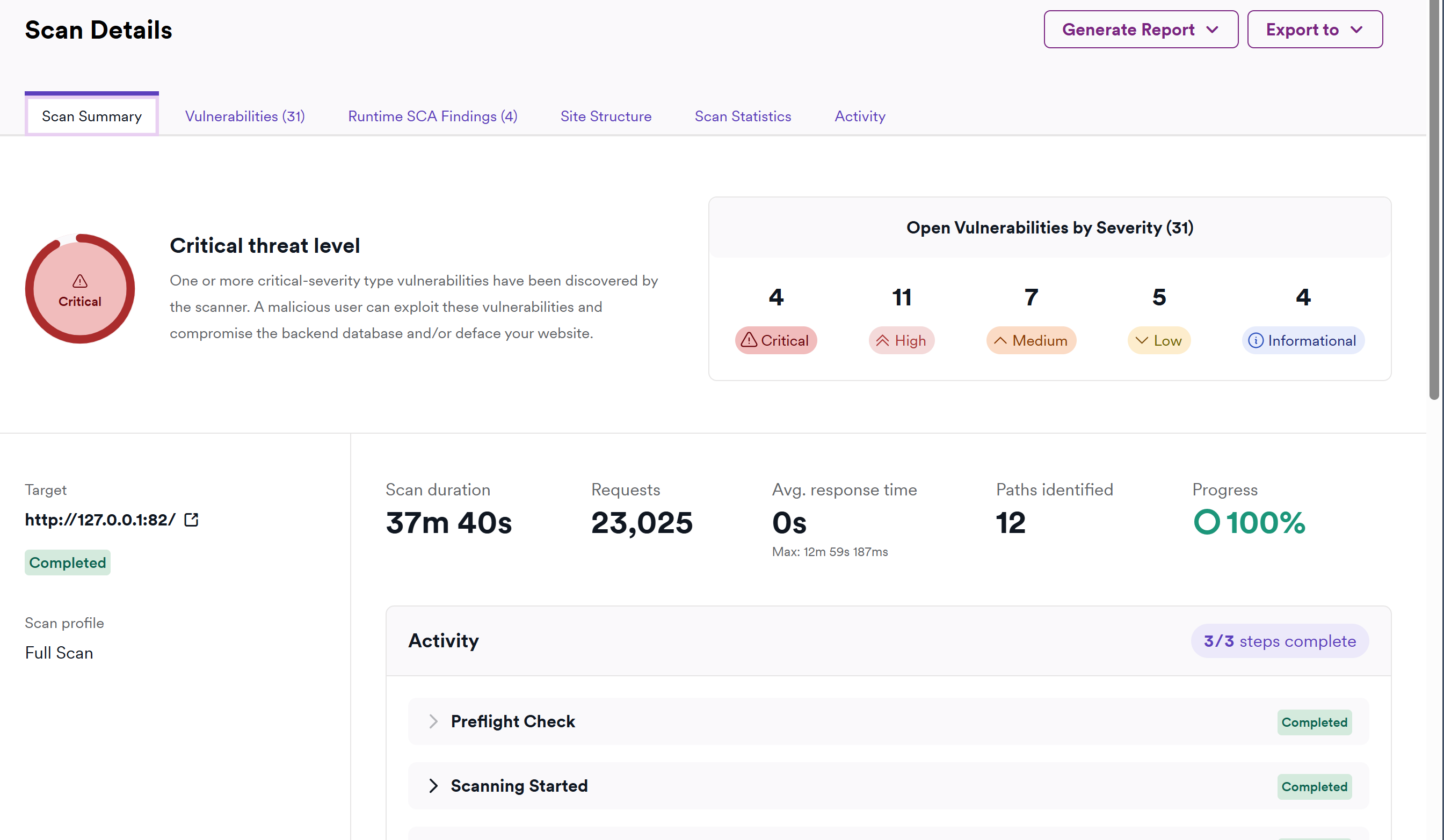Open target URL external link icon

click(191, 520)
